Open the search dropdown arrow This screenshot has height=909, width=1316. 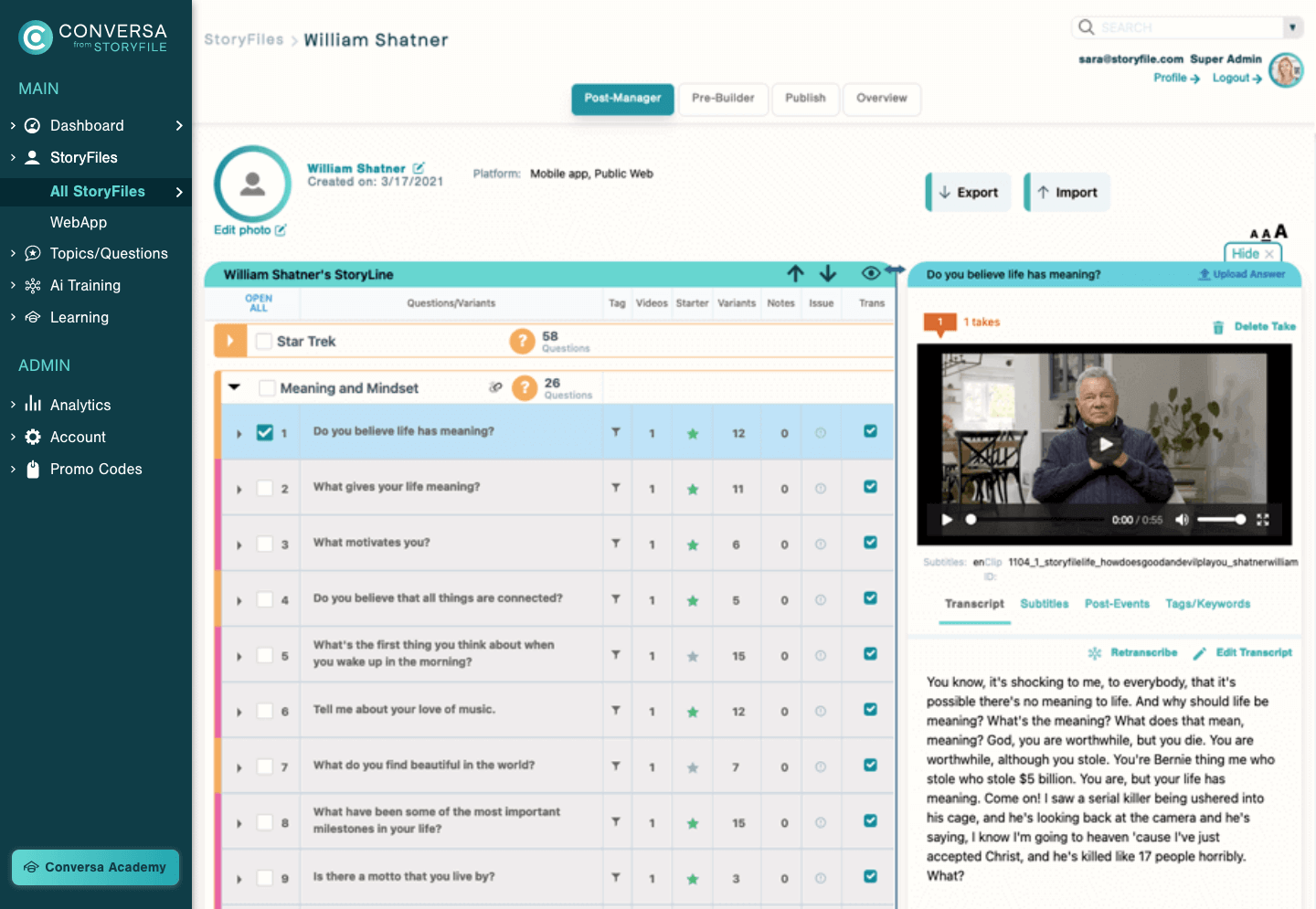[1292, 27]
